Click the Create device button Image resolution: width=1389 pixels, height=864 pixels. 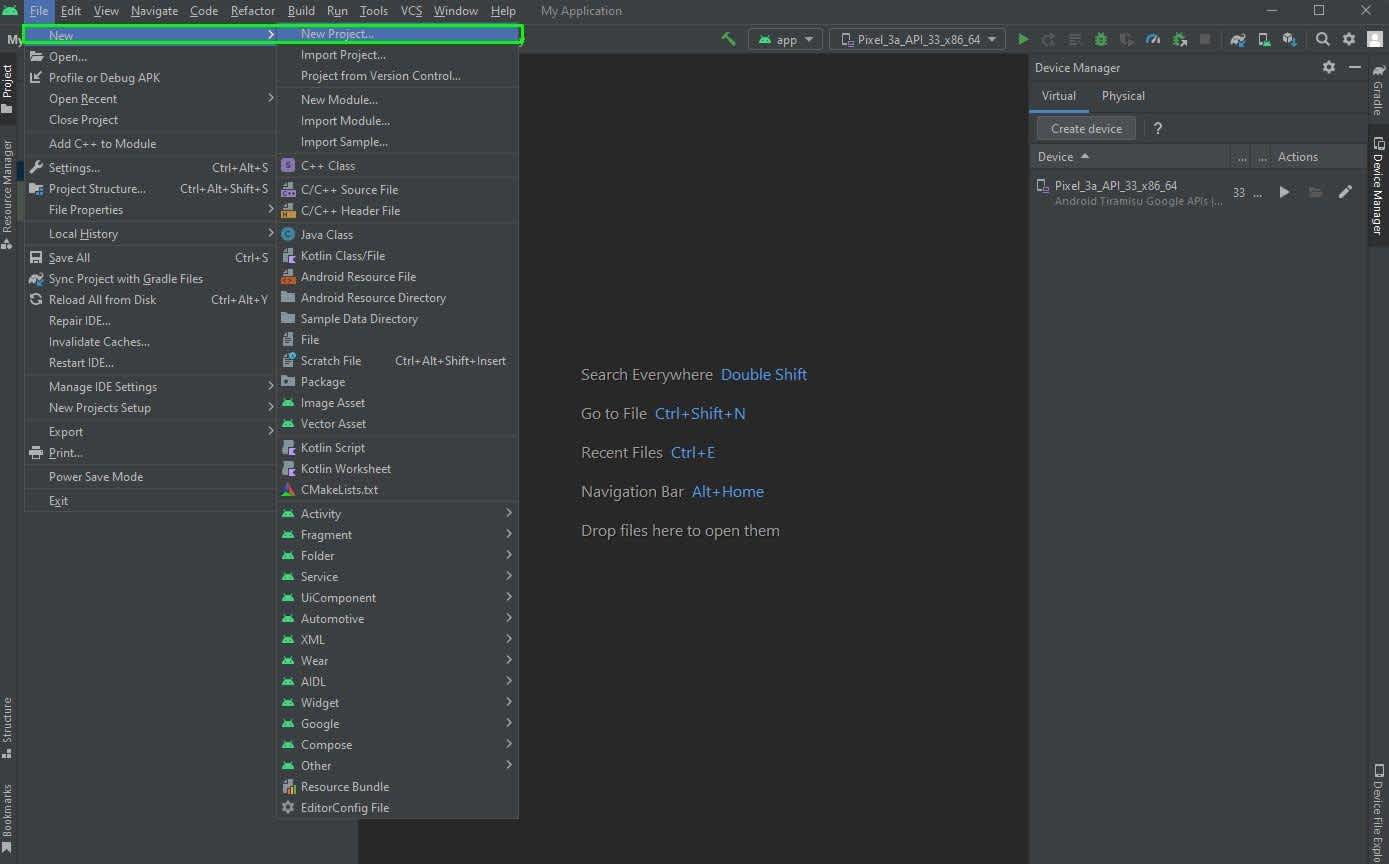[1086, 128]
